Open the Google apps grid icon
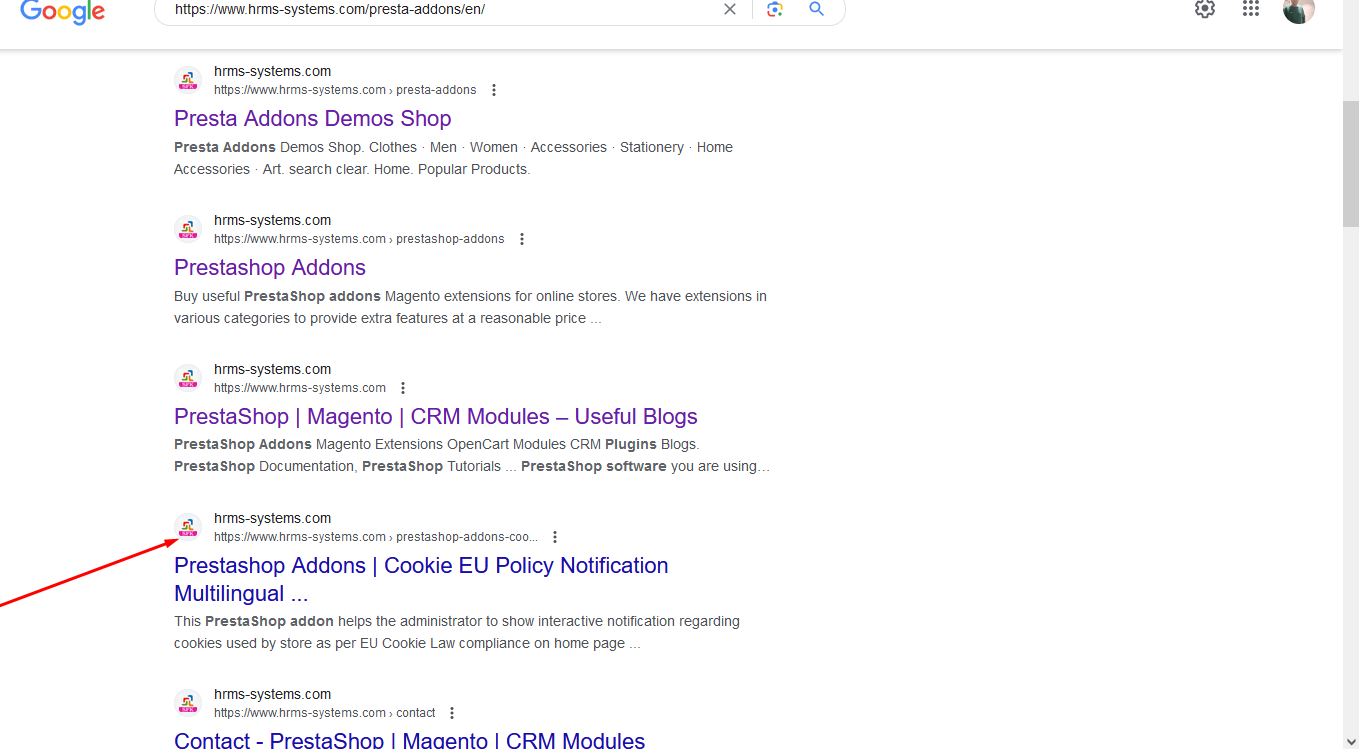Viewport: 1359px width, 749px height. pos(1251,9)
